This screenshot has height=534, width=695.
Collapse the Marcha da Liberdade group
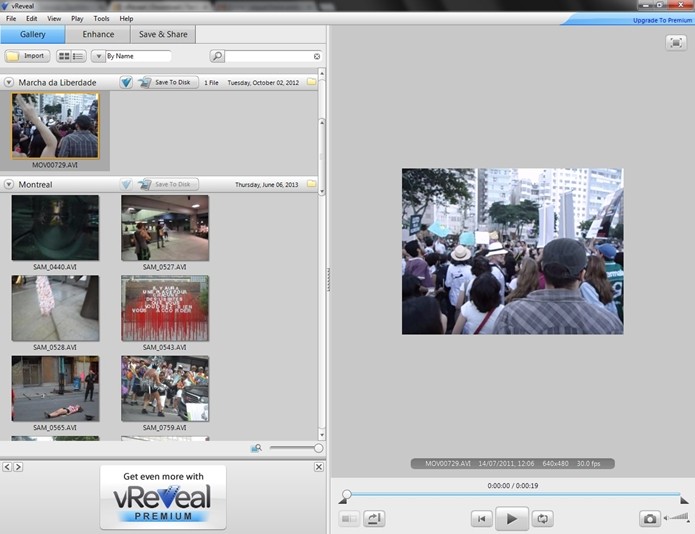click(9, 82)
